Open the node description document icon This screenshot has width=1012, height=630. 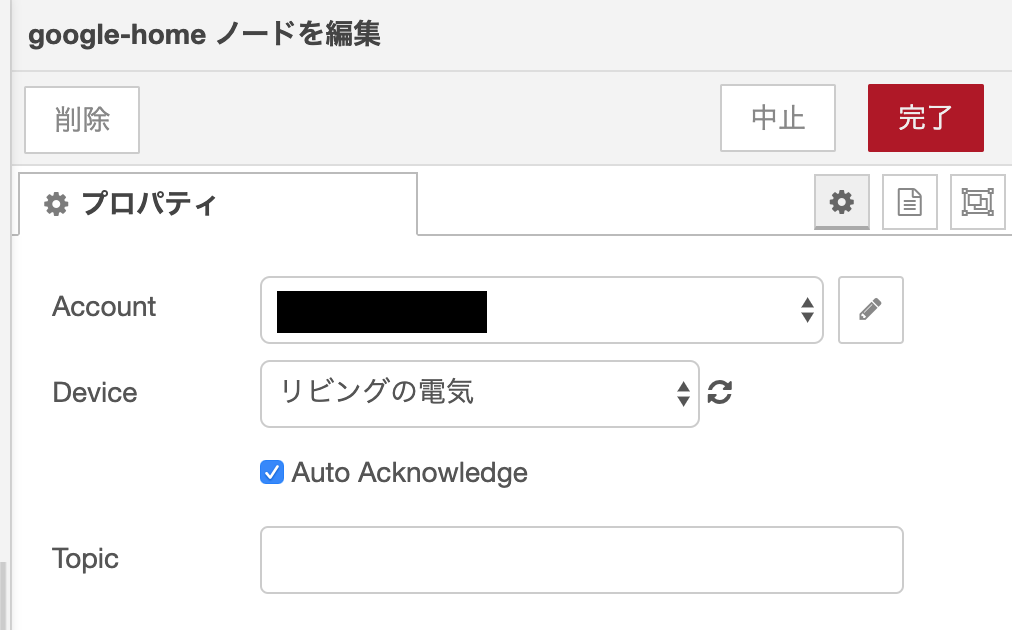click(x=909, y=202)
